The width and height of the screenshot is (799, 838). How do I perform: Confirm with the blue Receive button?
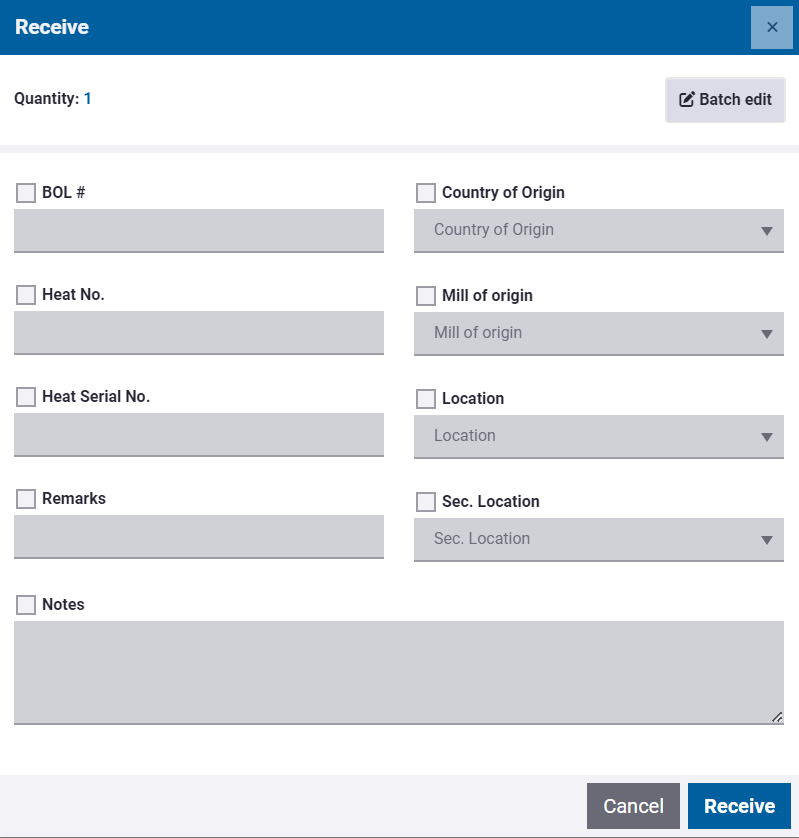[x=739, y=806]
